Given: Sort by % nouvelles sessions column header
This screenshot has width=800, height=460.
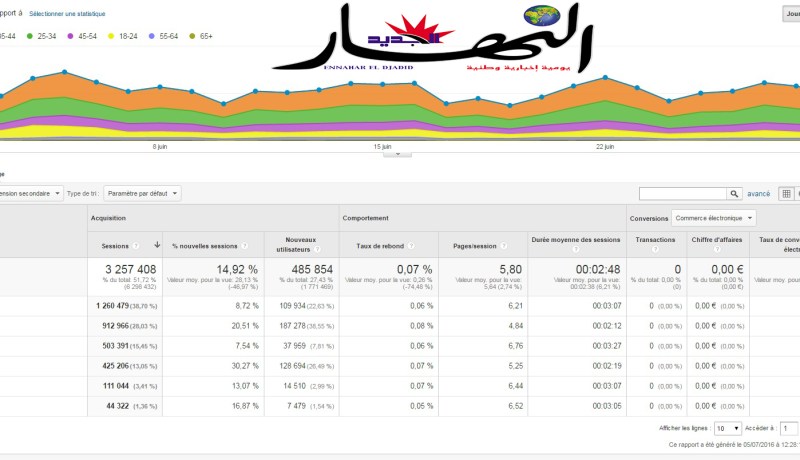Looking at the screenshot, I should 205,246.
